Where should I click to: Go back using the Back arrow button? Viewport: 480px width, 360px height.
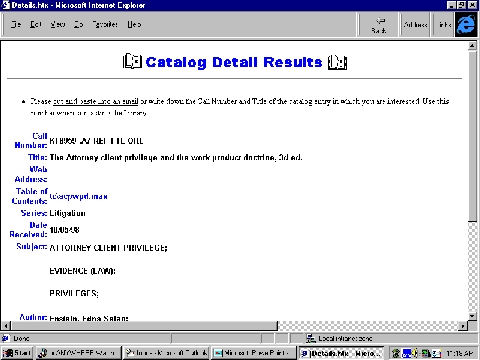pyautogui.click(x=379, y=25)
